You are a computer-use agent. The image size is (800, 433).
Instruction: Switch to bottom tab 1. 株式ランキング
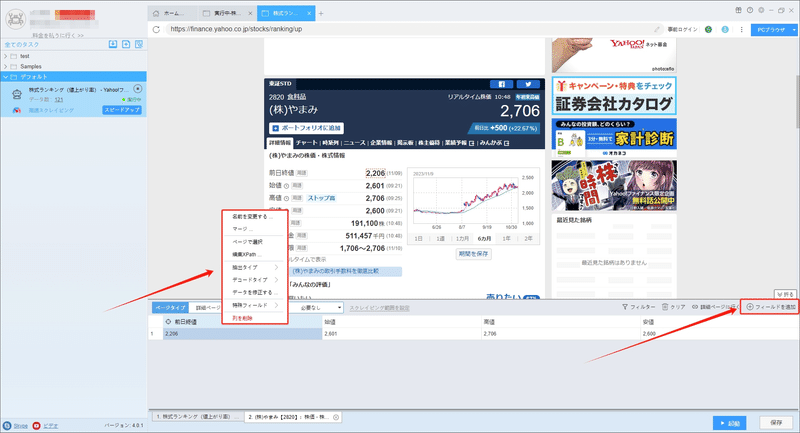click(196, 417)
